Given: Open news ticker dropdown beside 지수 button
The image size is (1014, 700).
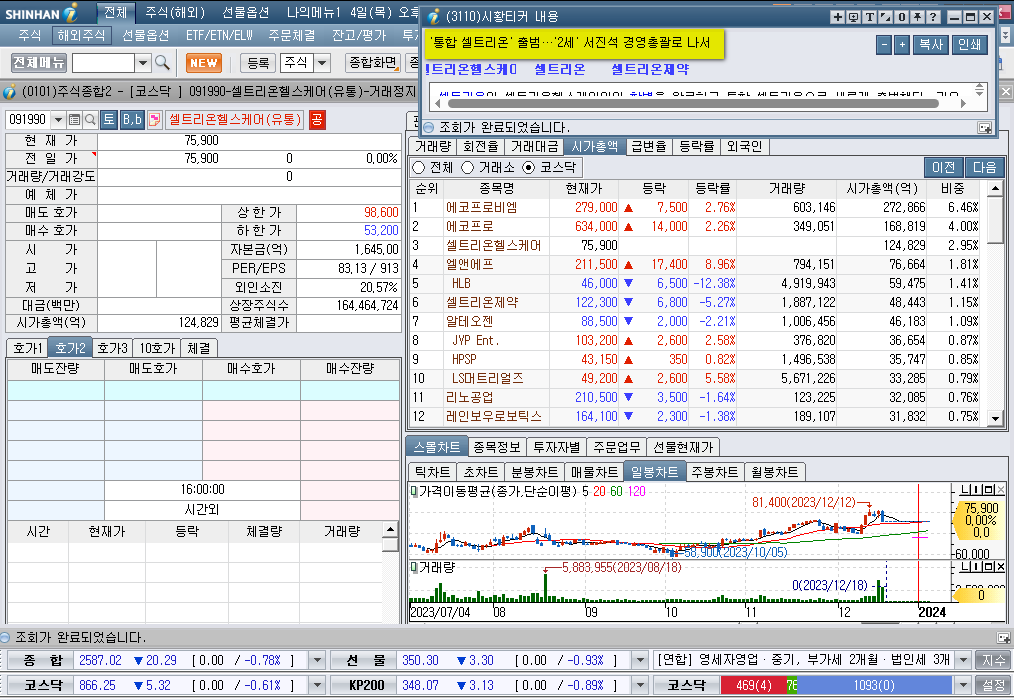Looking at the screenshot, I should pos(964,661).
